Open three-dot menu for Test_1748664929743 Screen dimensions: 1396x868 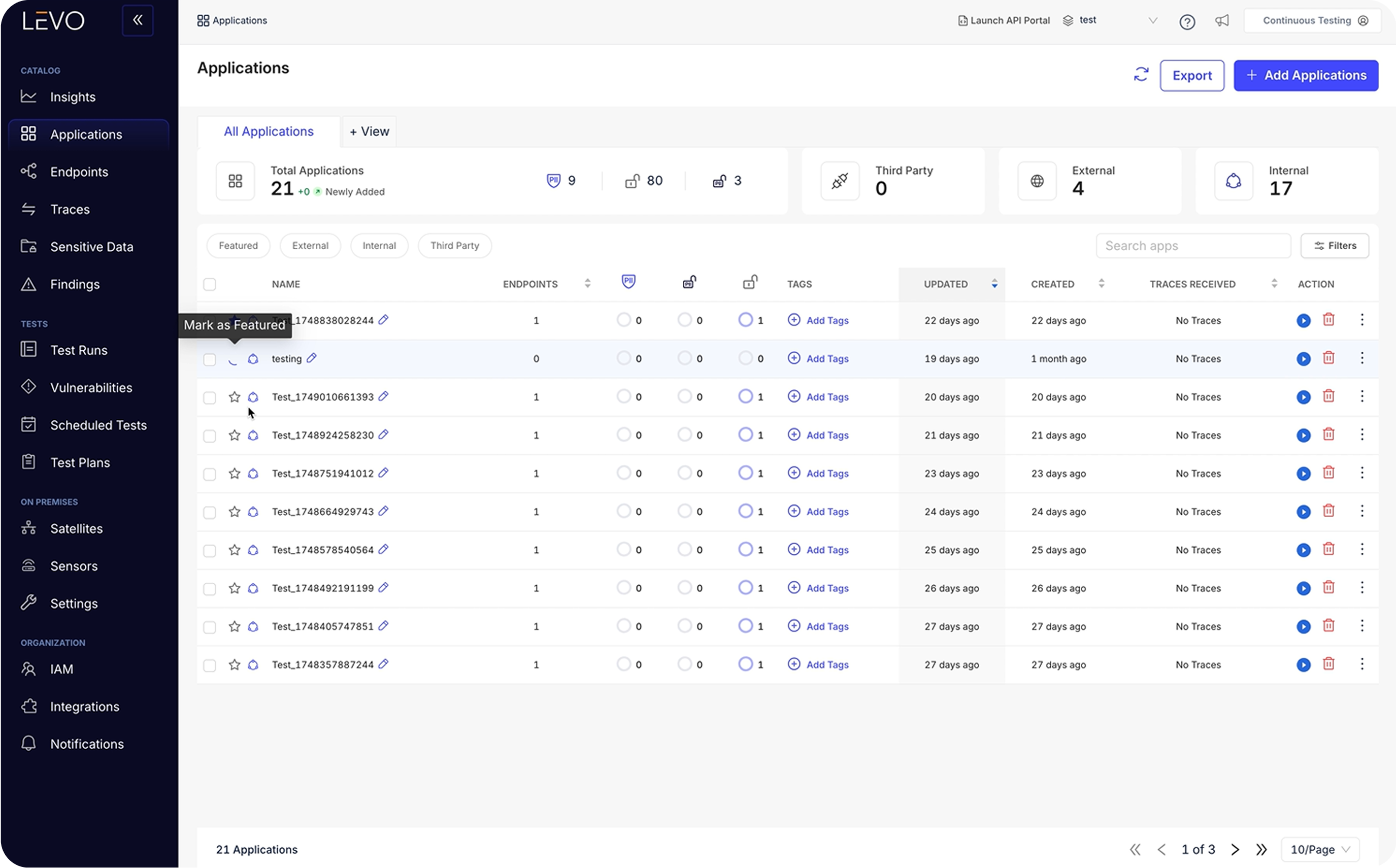point(1361,511)
